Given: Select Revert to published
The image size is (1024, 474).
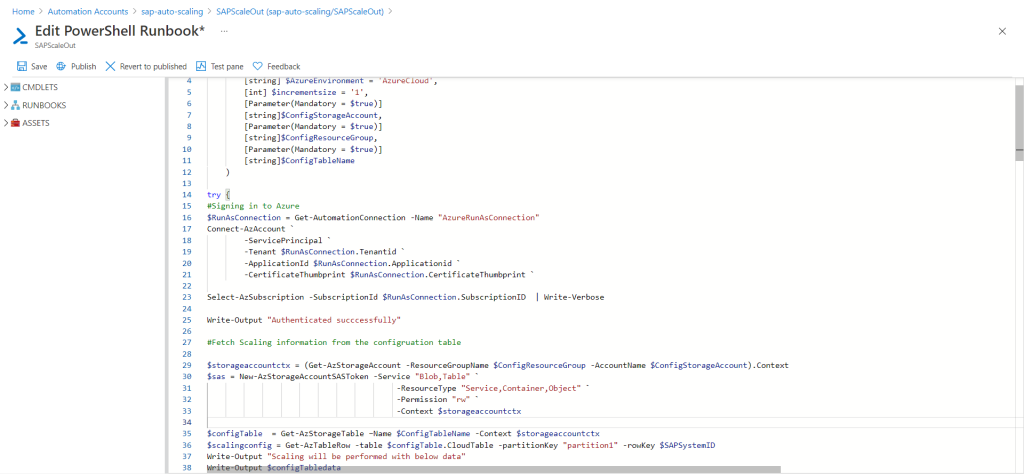Looking at the screenshot, I should [146, 67].
